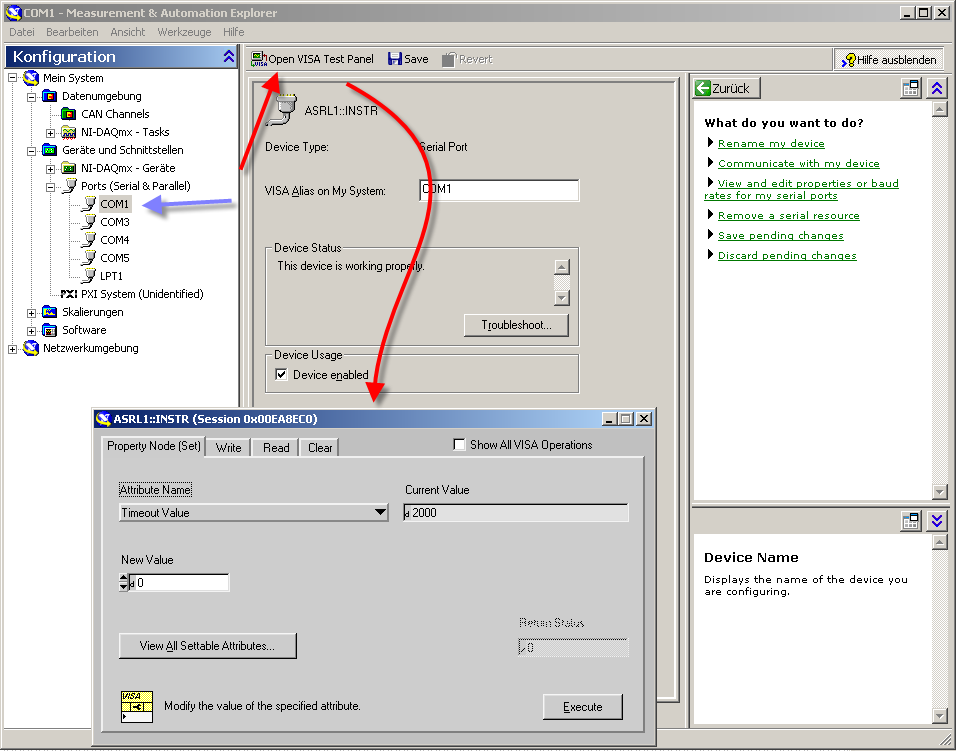Expand the Skalierungen tree node

pos(32,313)
